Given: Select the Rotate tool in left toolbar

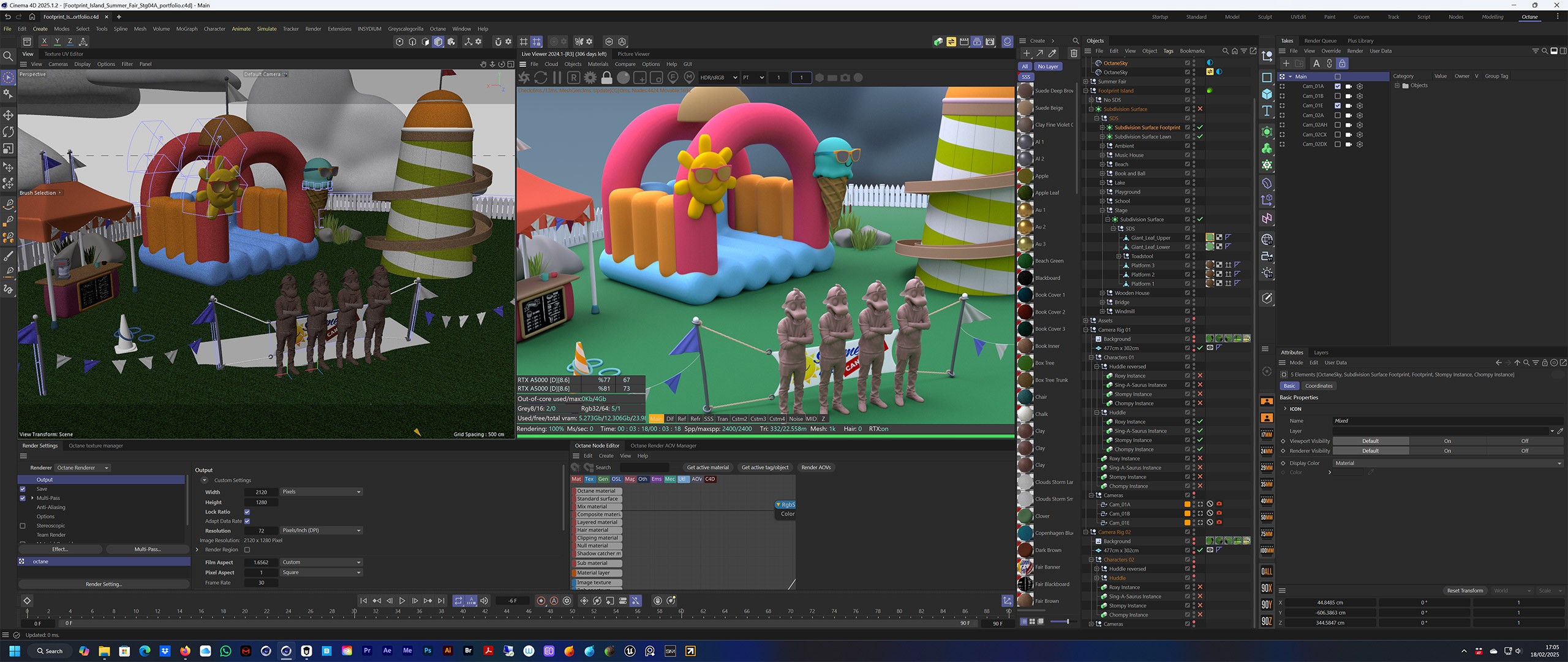Looking at the screenshot, I should pos(9,132).
